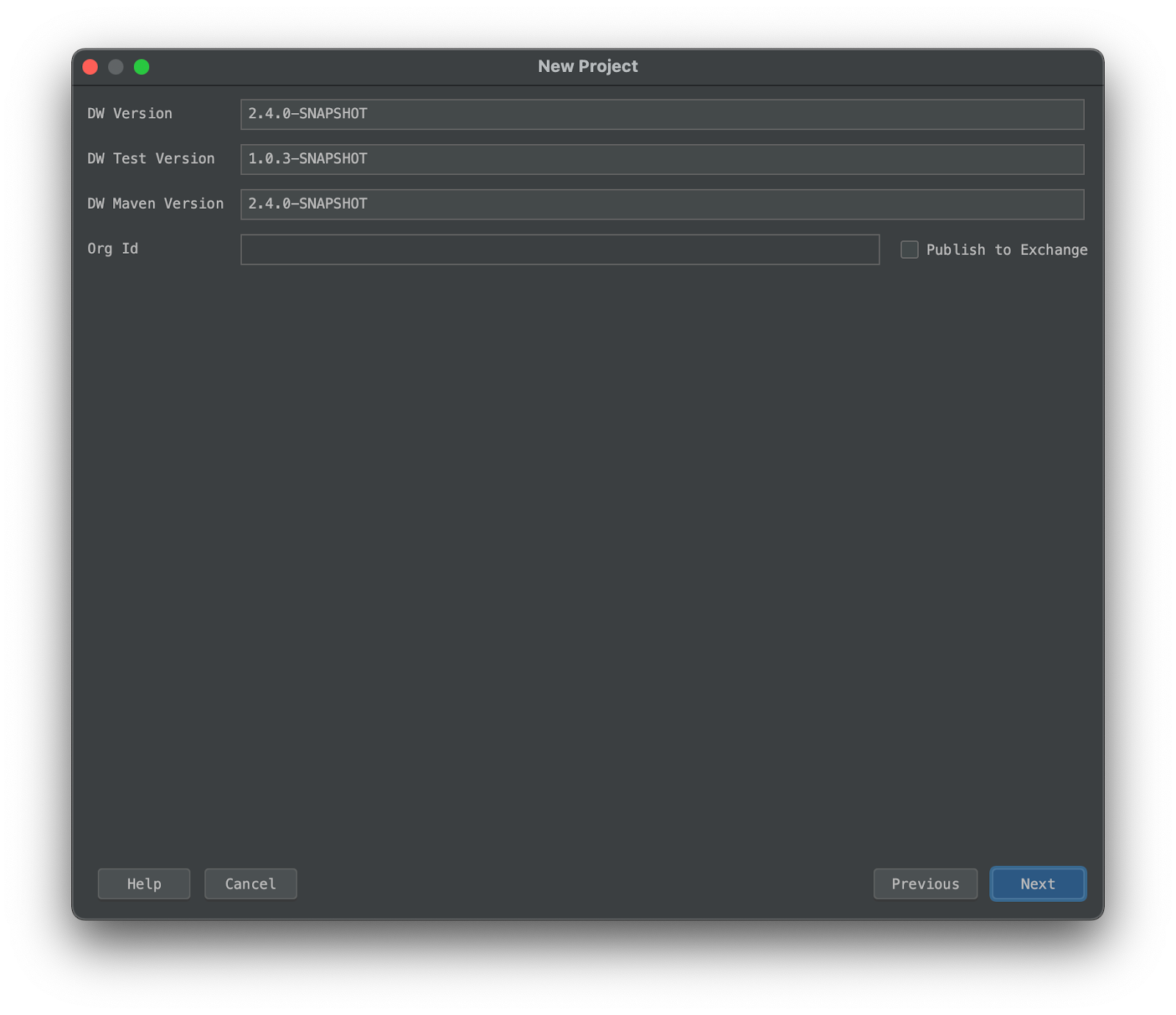Image resolution: width=1176 pixels, height=1015 pixels.
Task: Click the Org Id label
Action: 112,249
